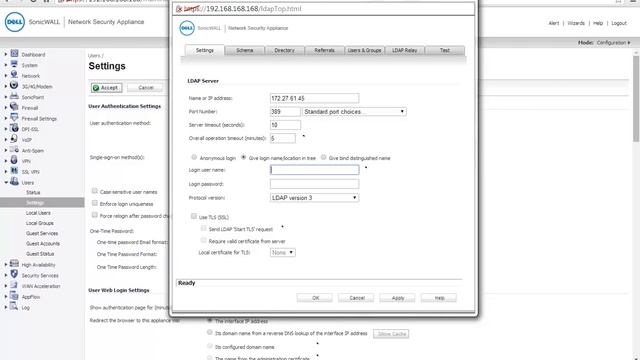The width and height of the screenshot is (640, 360).
Task: Open the Dashboard icon in sidebar
Action: point(14,53)
